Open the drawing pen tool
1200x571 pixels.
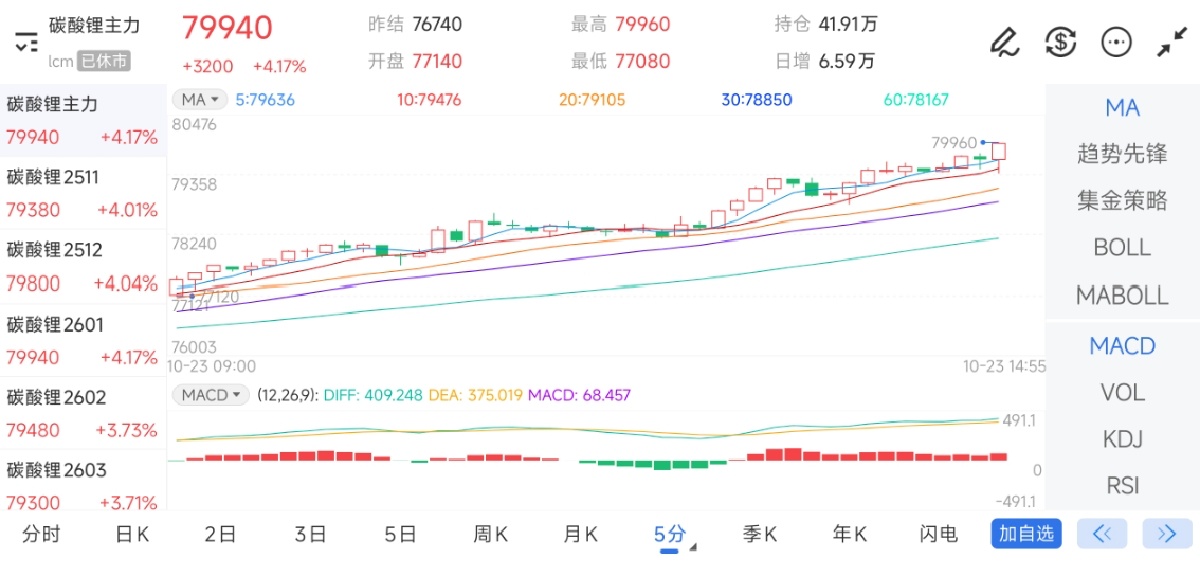click(1003, 42)
